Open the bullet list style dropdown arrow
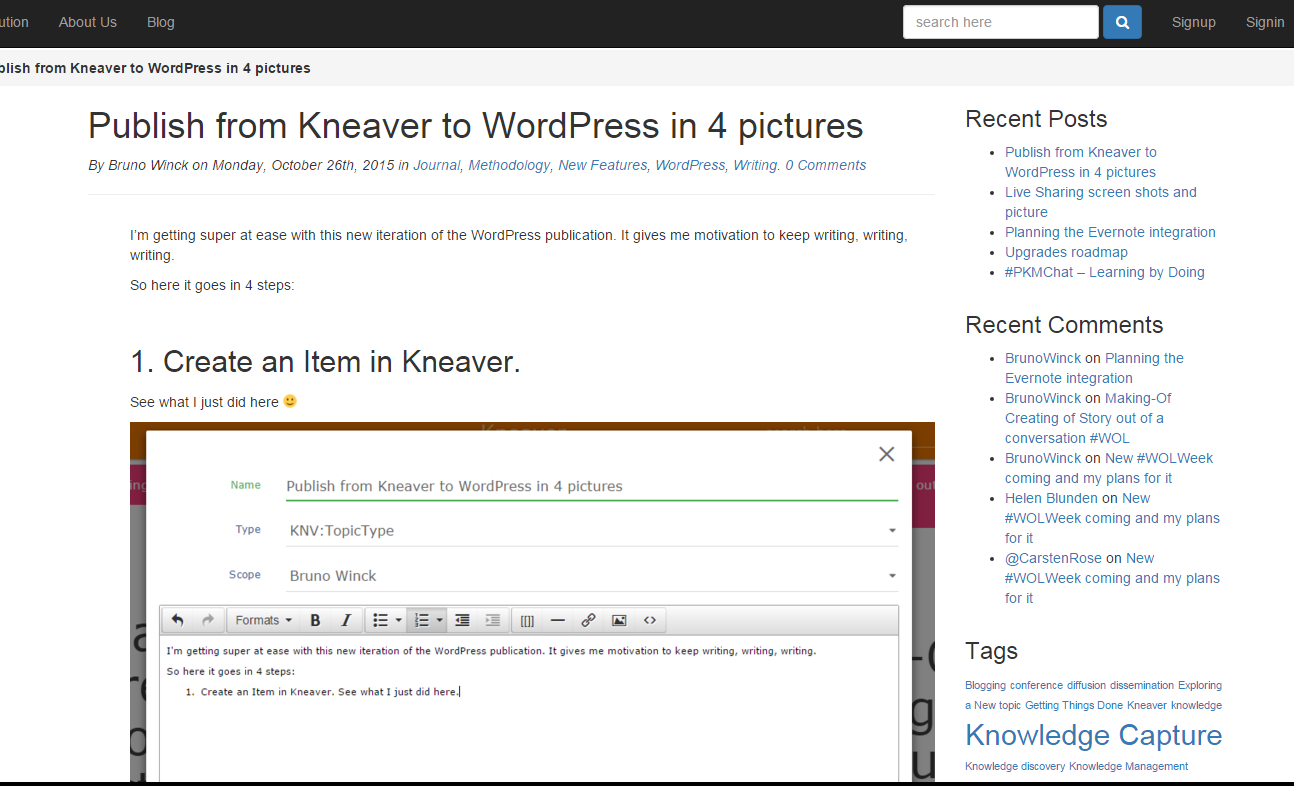 click(399, 620)
